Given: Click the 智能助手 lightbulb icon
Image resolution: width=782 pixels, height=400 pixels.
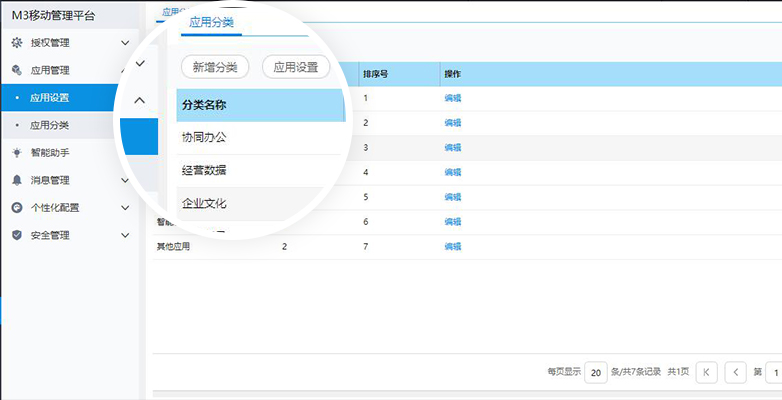Looking at the screenshot, I should (x=17, y=153).
